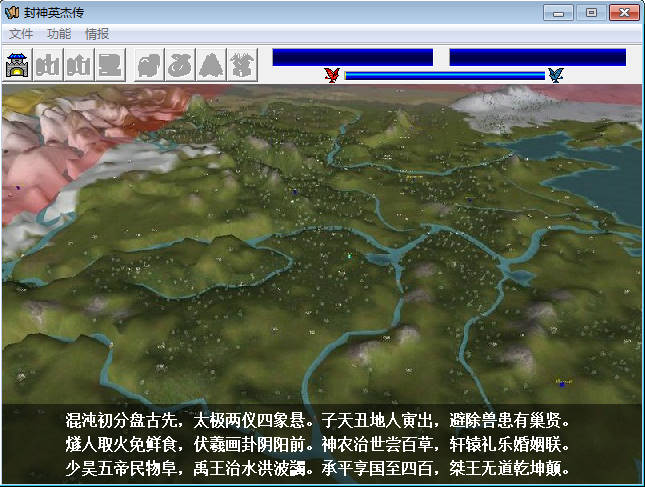645x487 pixels.
Task: Click the greyed warrior figure toolbar icon
Action: point(242,65)
